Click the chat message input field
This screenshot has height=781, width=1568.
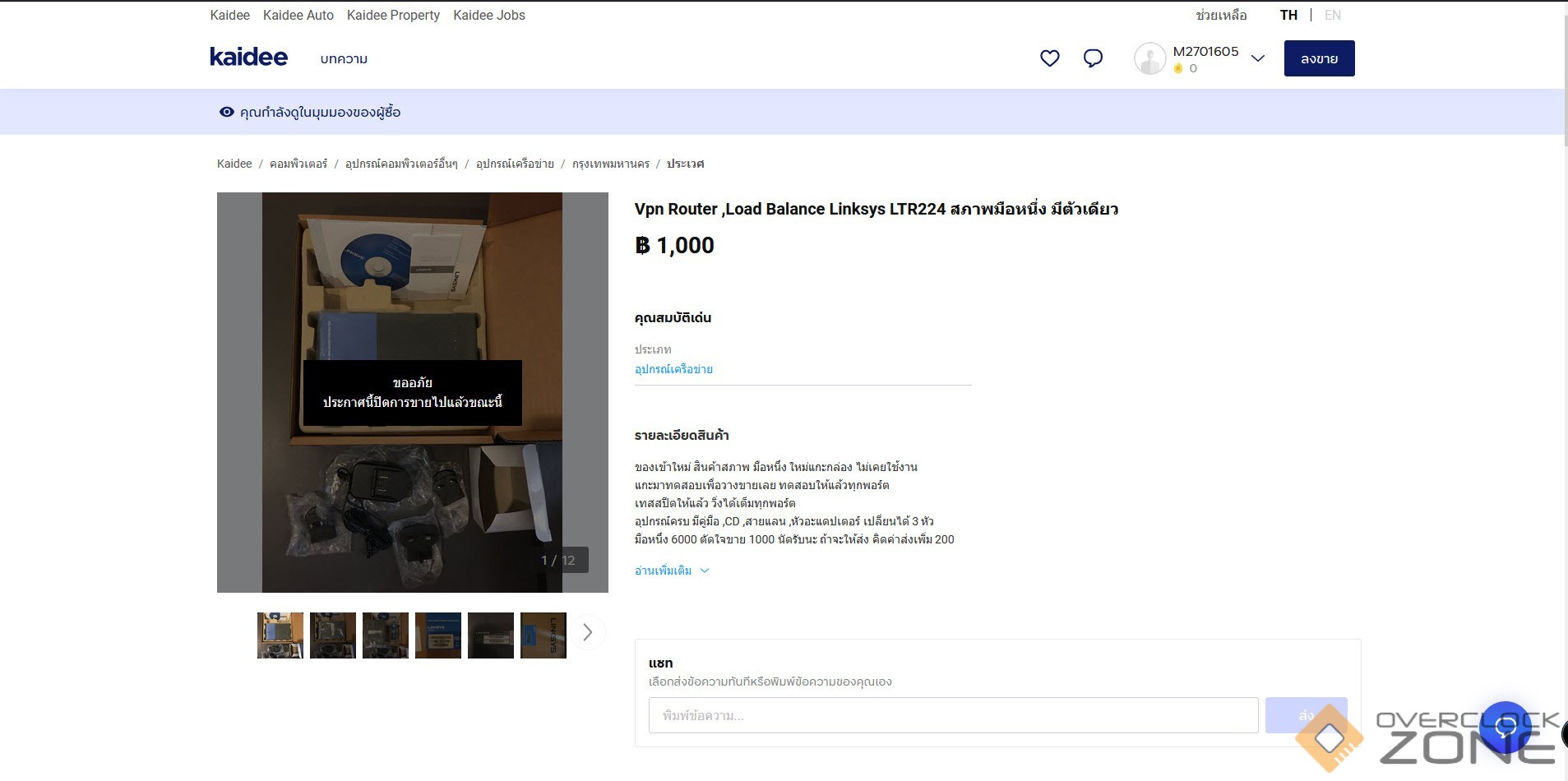pos(953,715)
